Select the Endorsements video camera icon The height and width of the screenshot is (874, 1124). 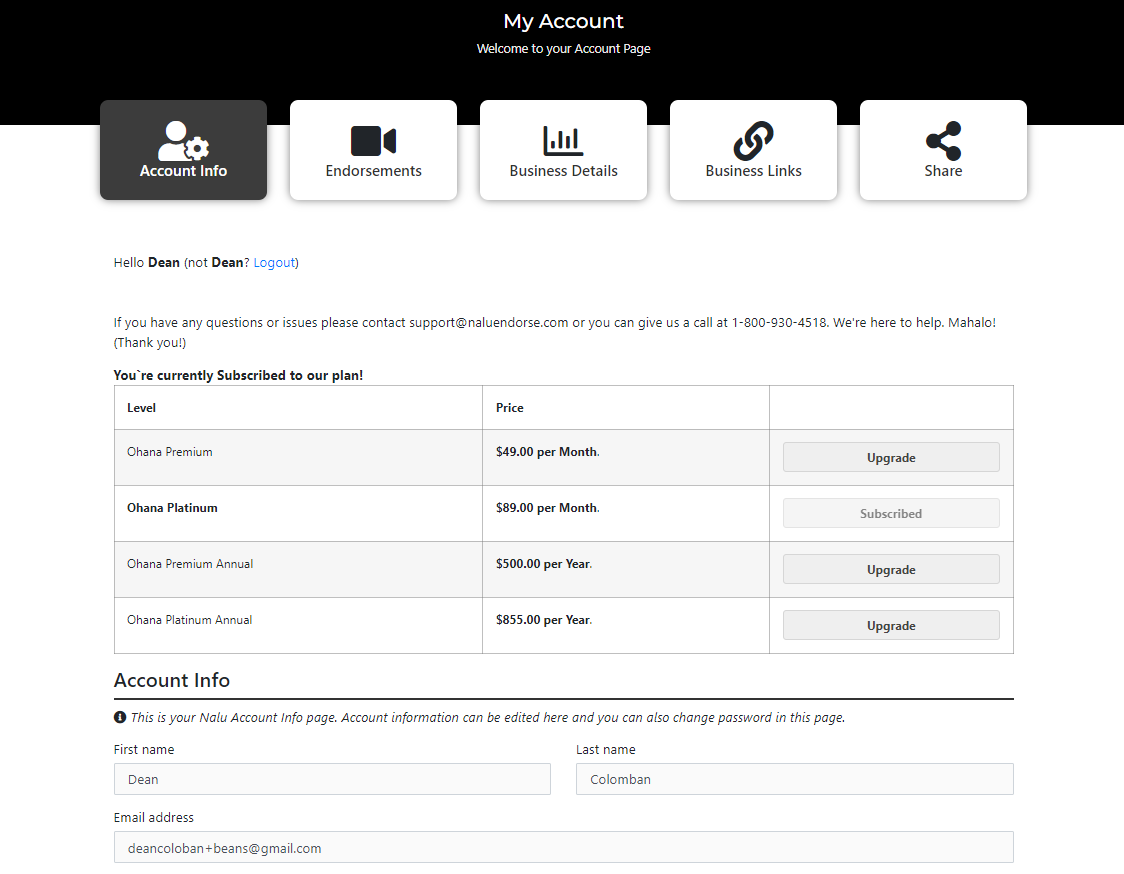click(373, 139)
